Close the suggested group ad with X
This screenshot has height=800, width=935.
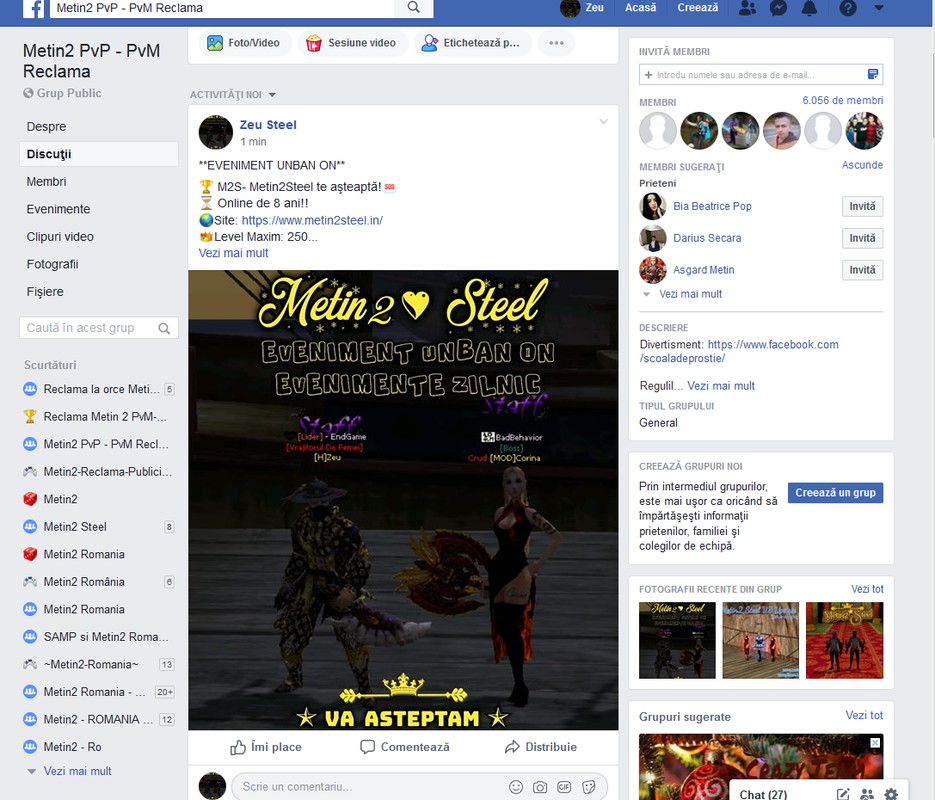point(875,742)
